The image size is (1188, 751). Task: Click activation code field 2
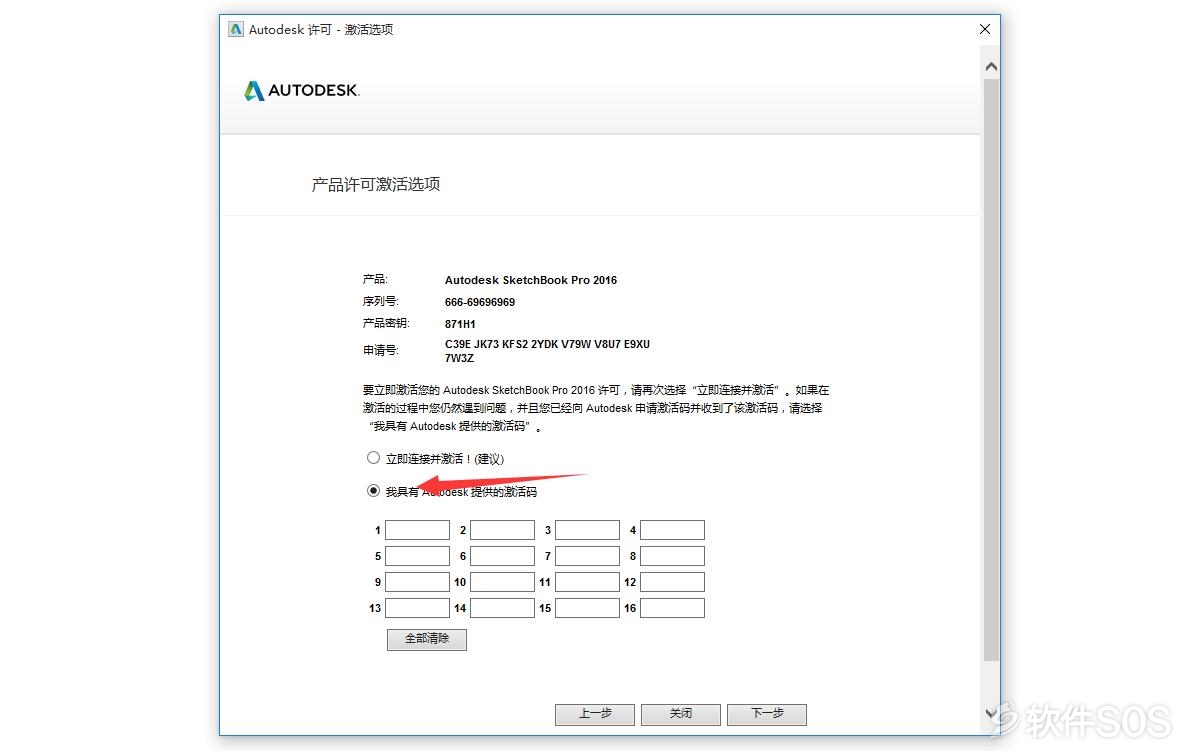point(502,530)
